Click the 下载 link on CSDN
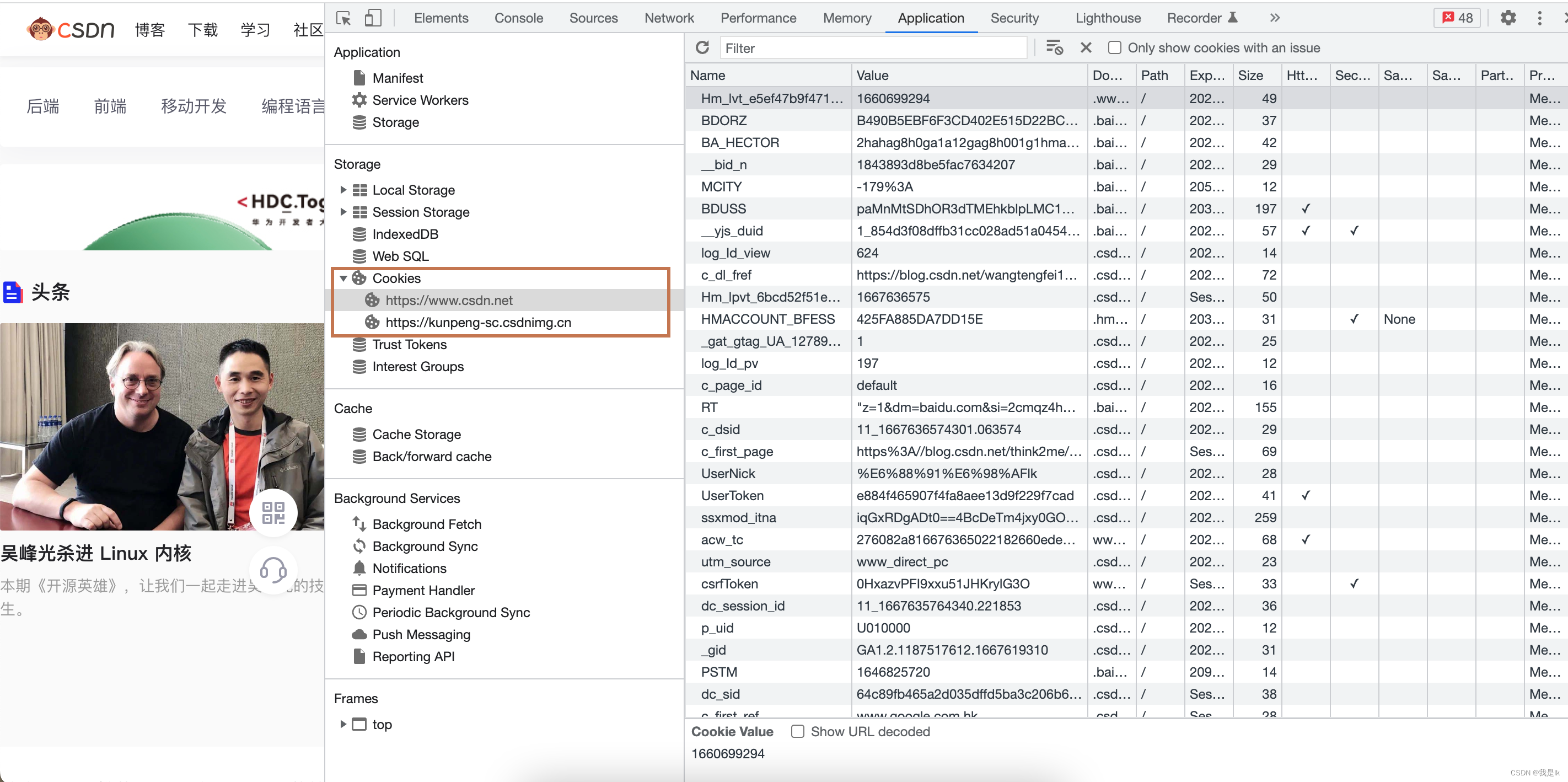 coord(203,29)
